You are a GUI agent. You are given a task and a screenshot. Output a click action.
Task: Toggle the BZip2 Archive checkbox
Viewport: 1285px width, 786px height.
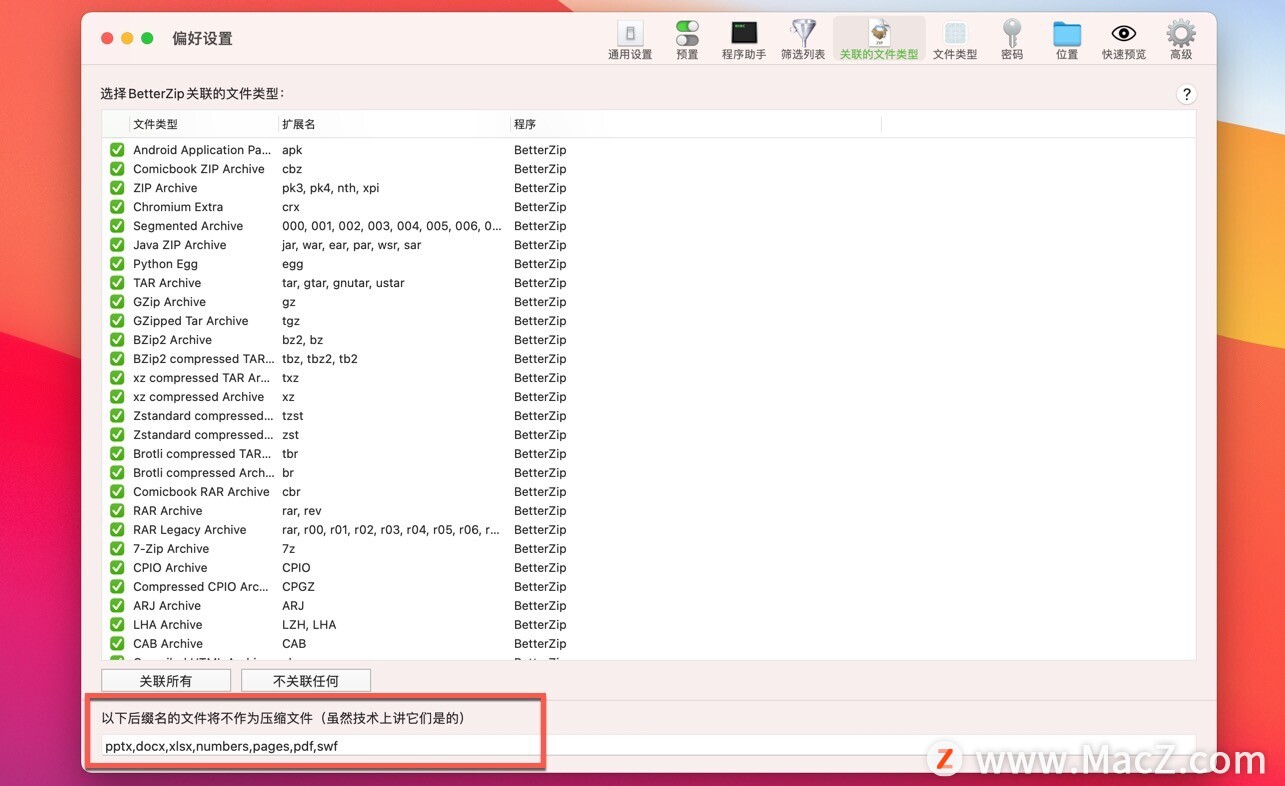pos(117,340)
